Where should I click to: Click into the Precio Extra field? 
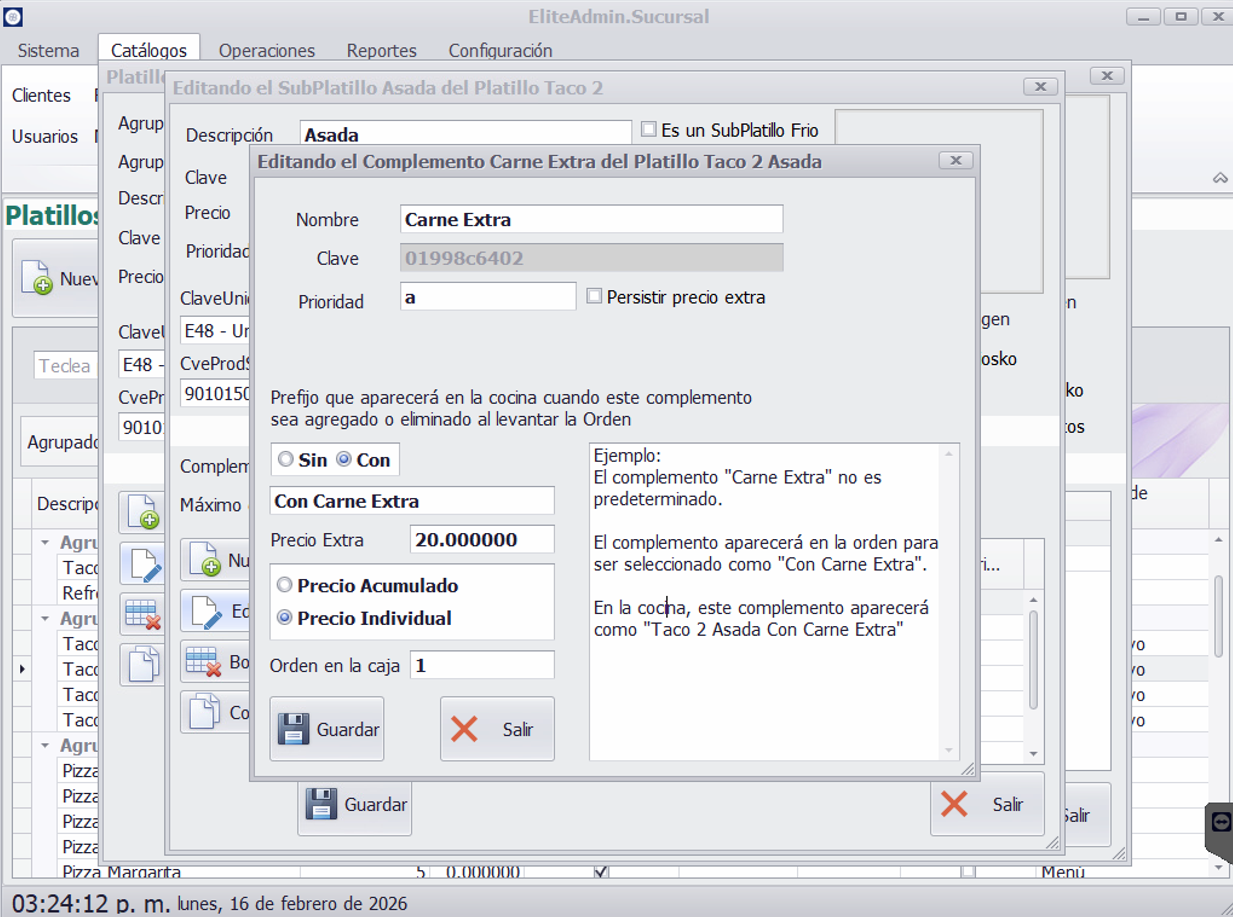point(481,540)
